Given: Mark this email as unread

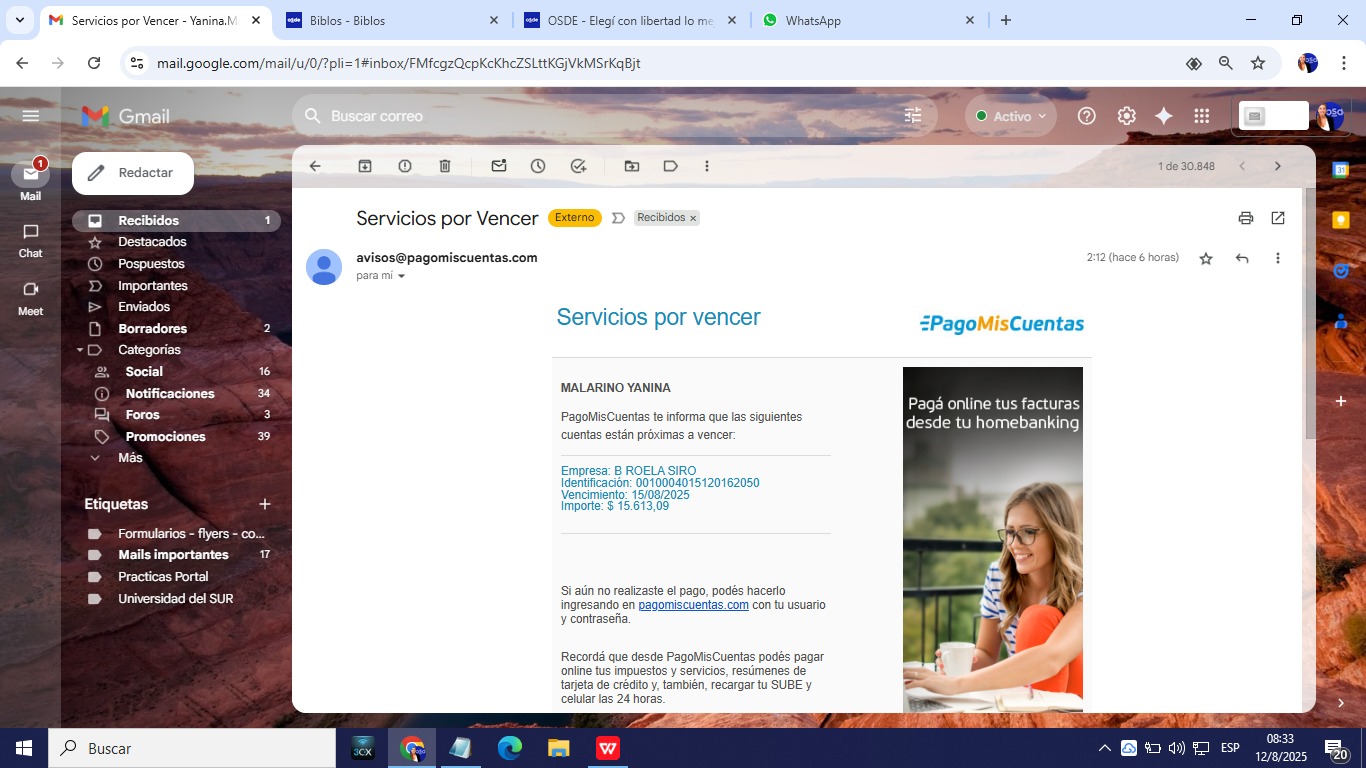Looking at the screenshot, I should pos(499,166).
